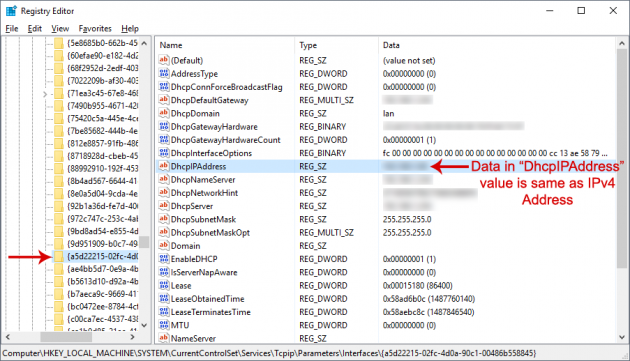This screenshot has height=361, width=630.
Task: Select the {ae4bb5d7-0e9a-4b key
Action: 102,269
